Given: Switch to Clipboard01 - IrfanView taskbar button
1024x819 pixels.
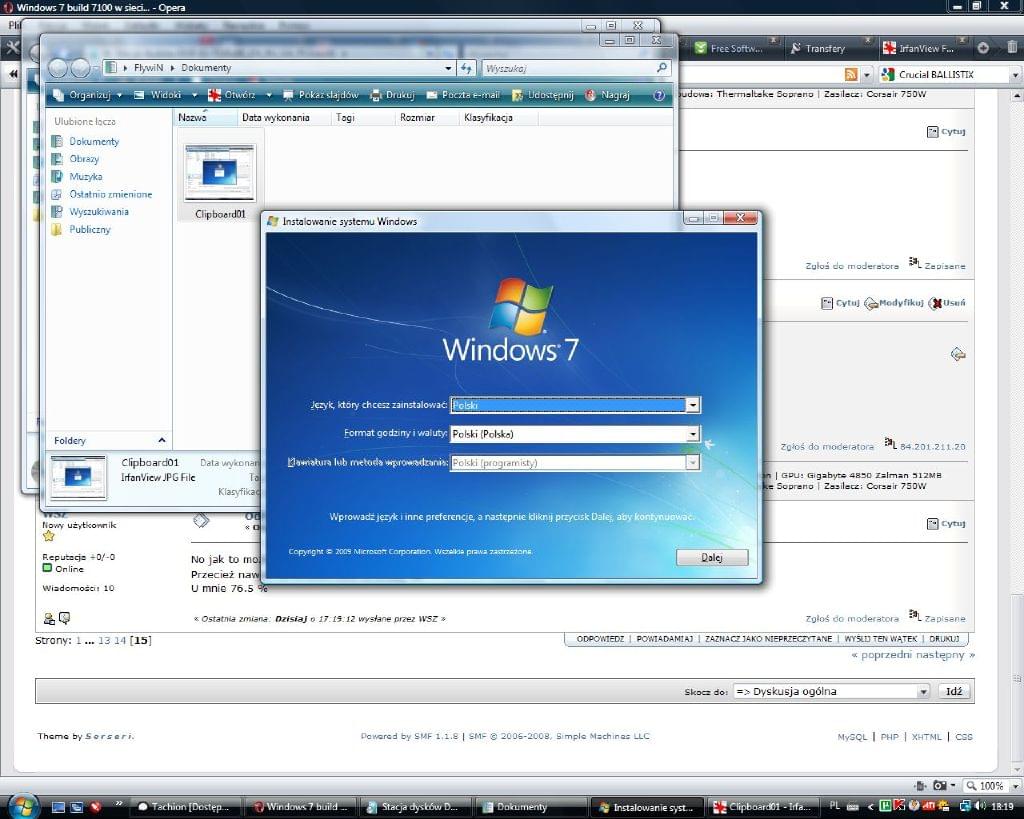Looking at the screenshot, I should (x=763, y=807).
